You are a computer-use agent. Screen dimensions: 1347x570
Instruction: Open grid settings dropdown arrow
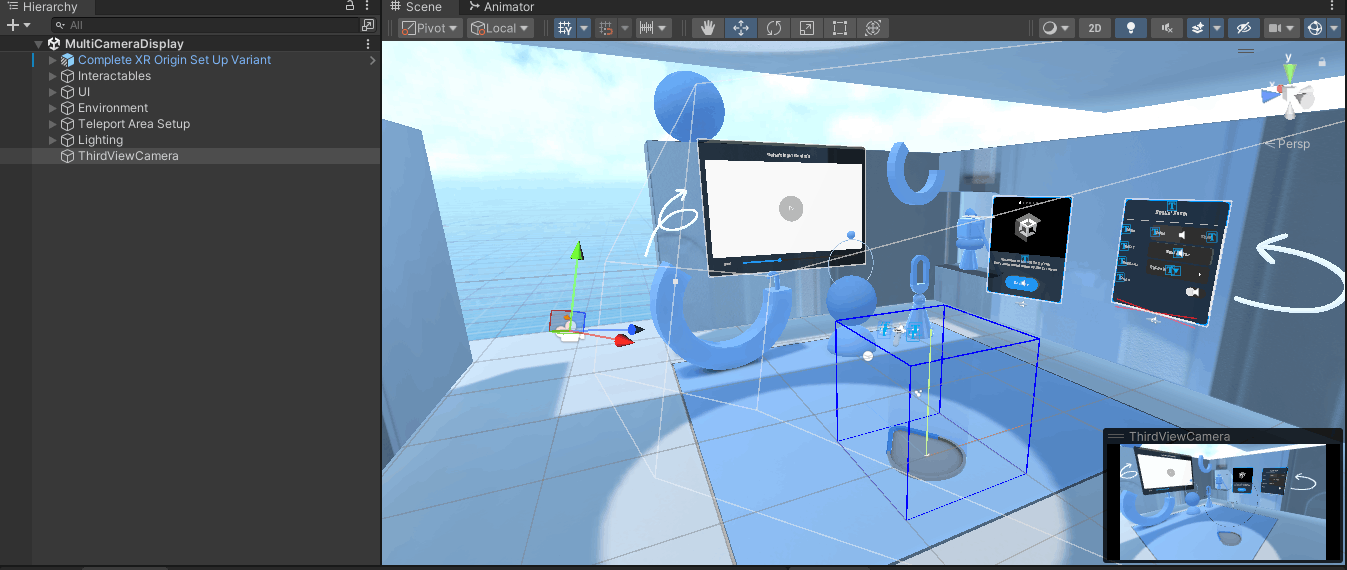point(583,28)
